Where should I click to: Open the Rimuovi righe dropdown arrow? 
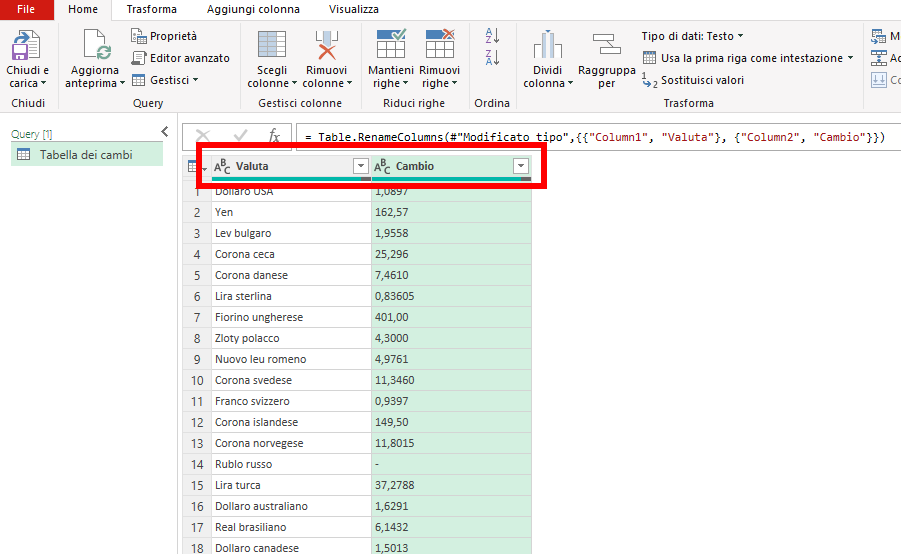[455, 83]
